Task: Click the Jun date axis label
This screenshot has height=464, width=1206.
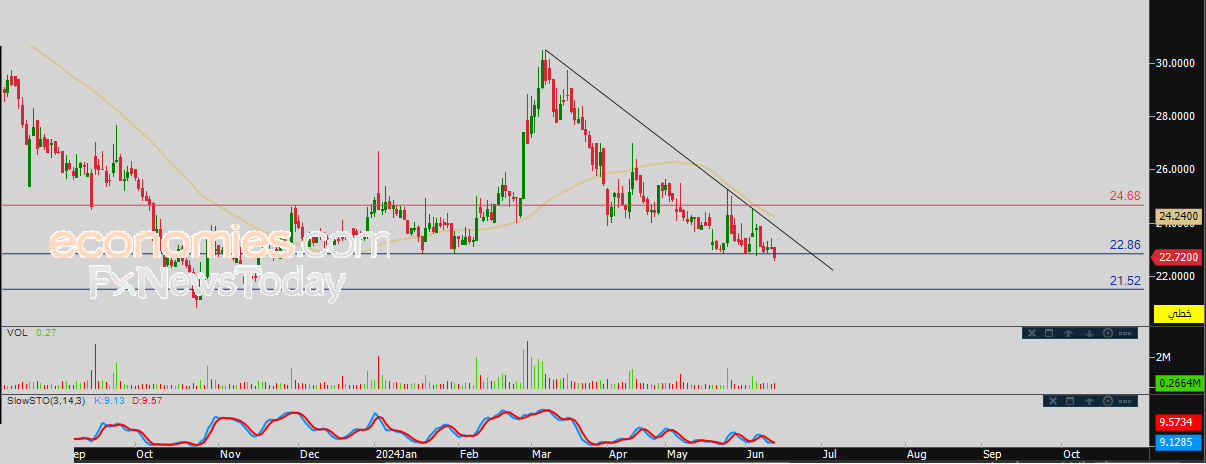Action: point(757,453)
